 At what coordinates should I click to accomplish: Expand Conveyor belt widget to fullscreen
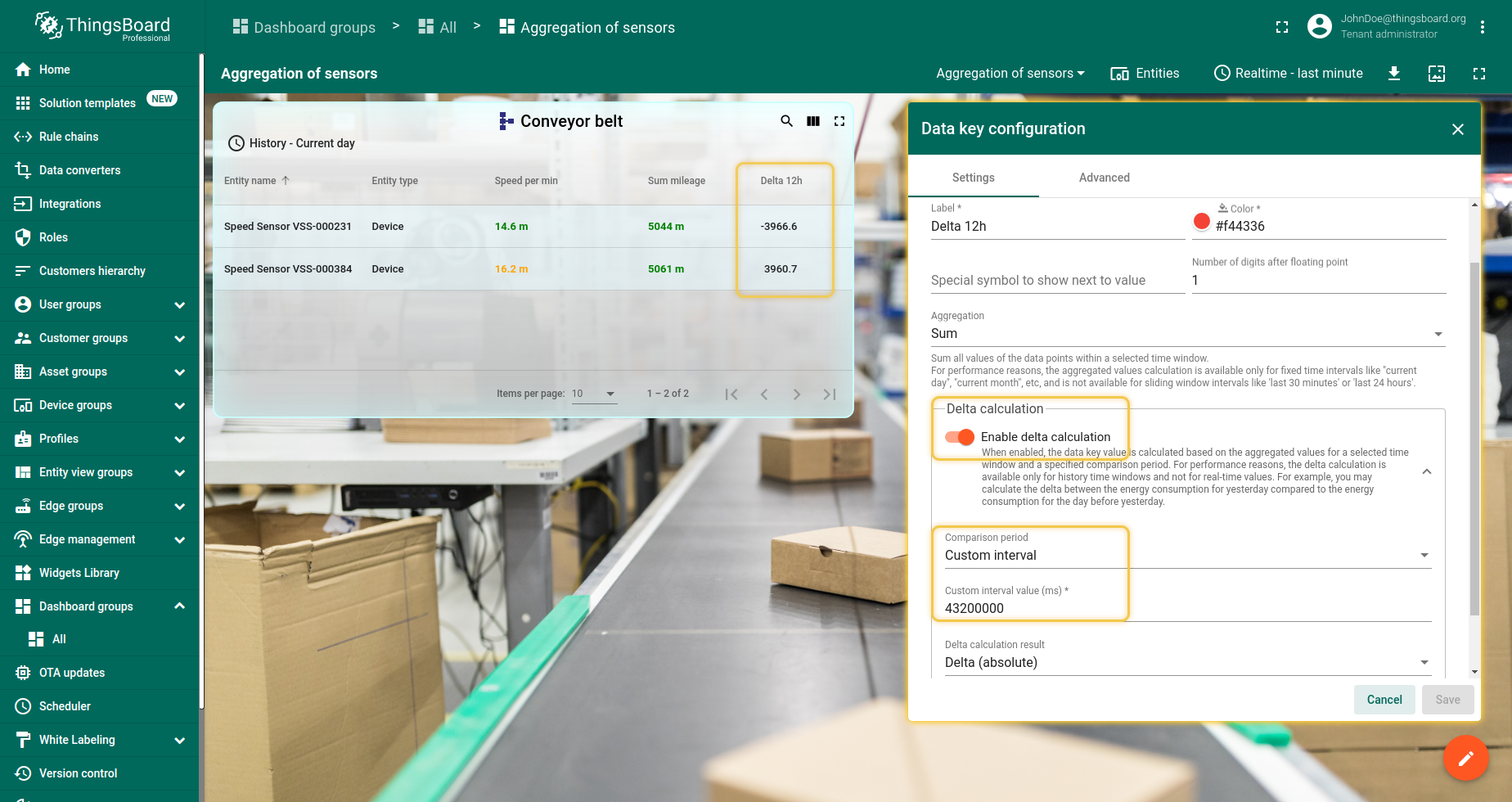(x=839, y=121)
